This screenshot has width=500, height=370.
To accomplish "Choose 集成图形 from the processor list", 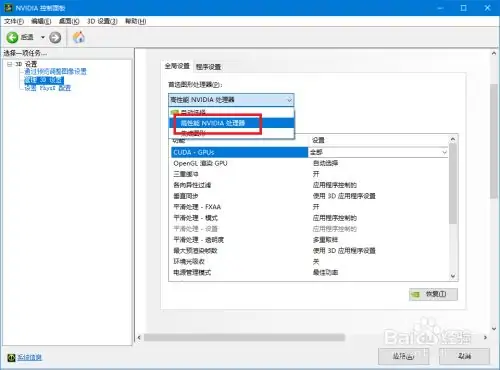I will point(232,133).
